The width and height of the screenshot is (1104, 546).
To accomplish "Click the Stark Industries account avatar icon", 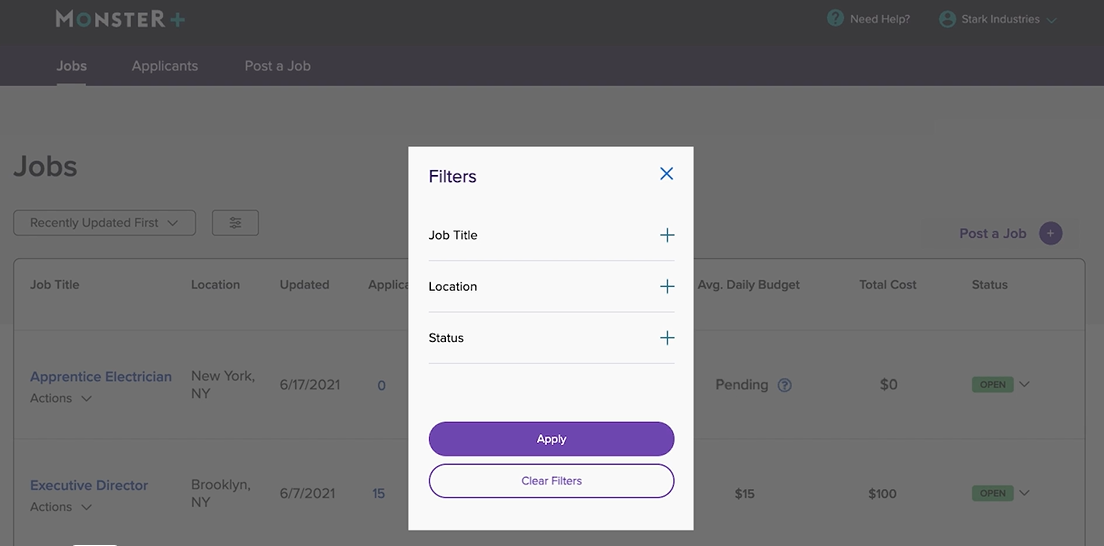I will (947, 19).
